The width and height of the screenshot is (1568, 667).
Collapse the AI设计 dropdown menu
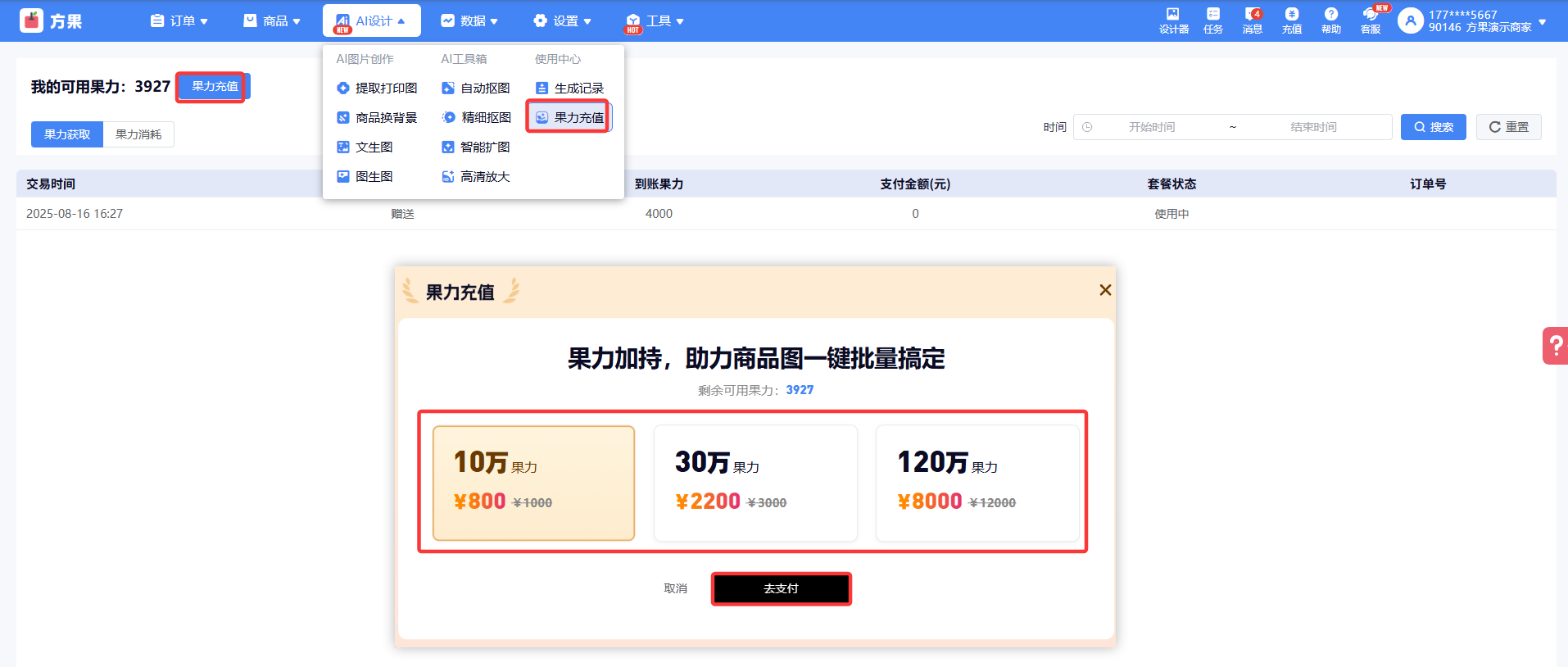[x=371, y=20]
